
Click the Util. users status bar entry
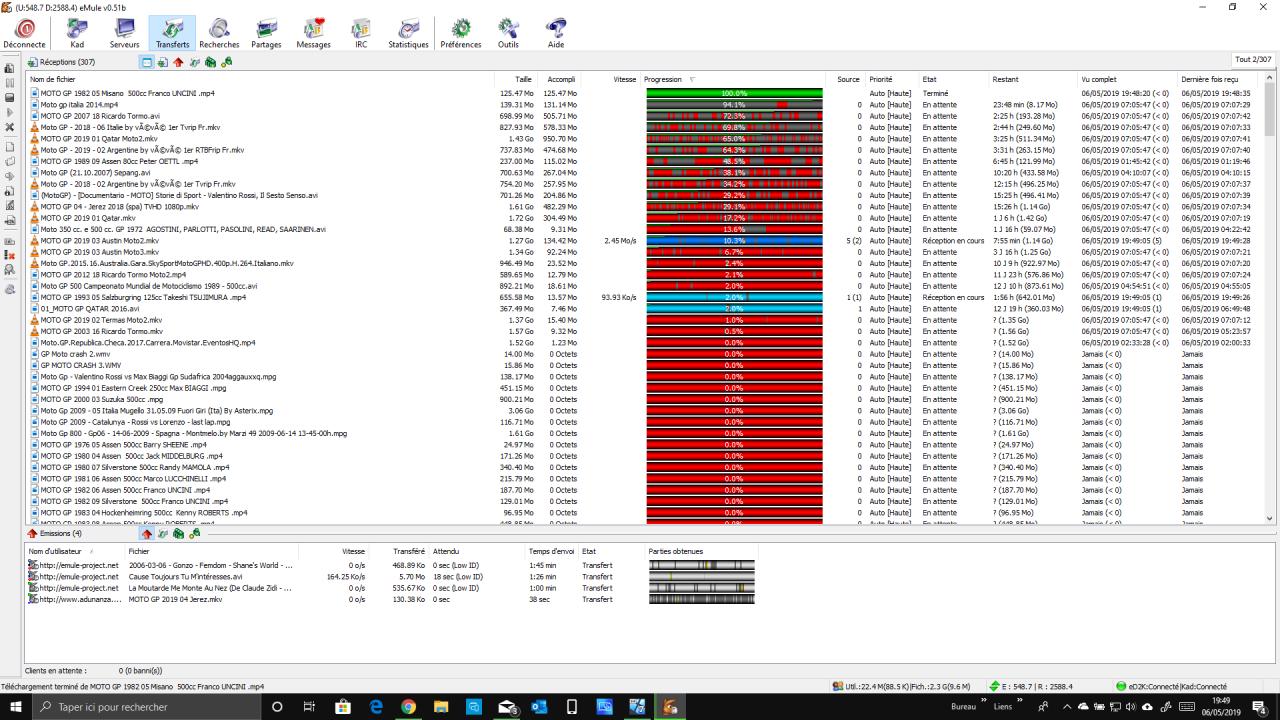901,687
